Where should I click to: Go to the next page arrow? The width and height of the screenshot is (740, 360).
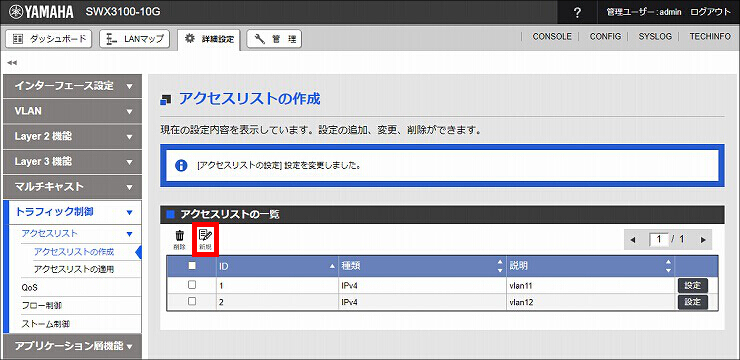[703, 240]
